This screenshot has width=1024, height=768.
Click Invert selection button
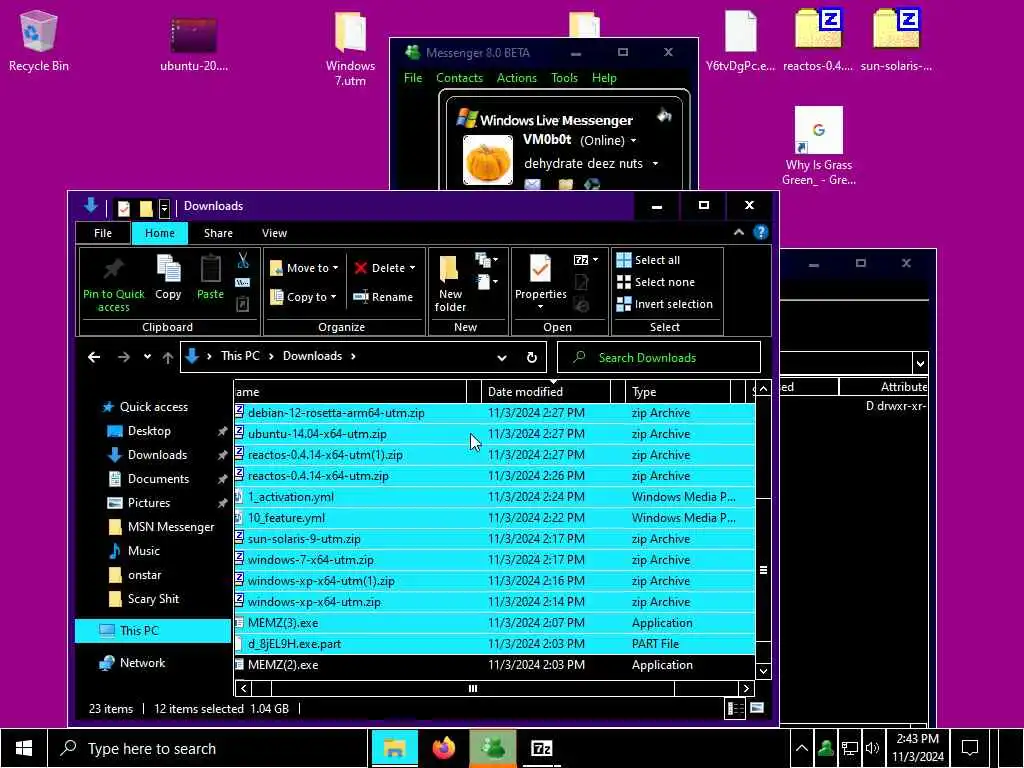point(664,304)
